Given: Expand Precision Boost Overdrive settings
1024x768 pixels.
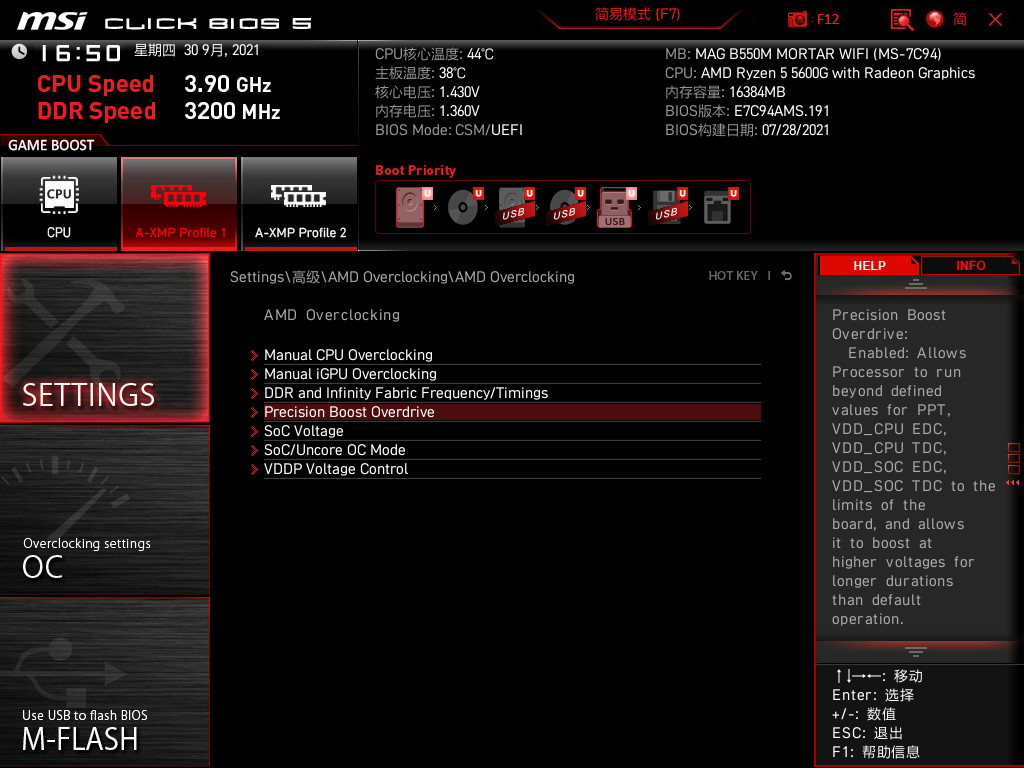Looking at the screenshot, I should coord(349,412).
